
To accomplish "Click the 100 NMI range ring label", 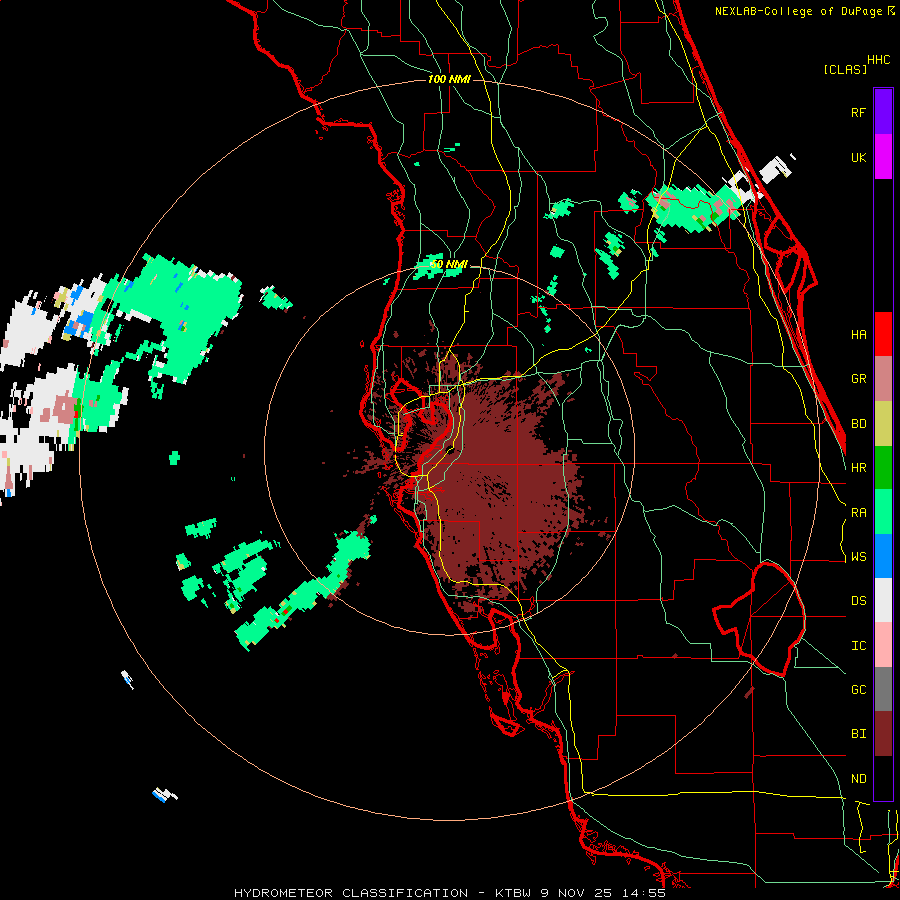I will [x=449, y=79].
